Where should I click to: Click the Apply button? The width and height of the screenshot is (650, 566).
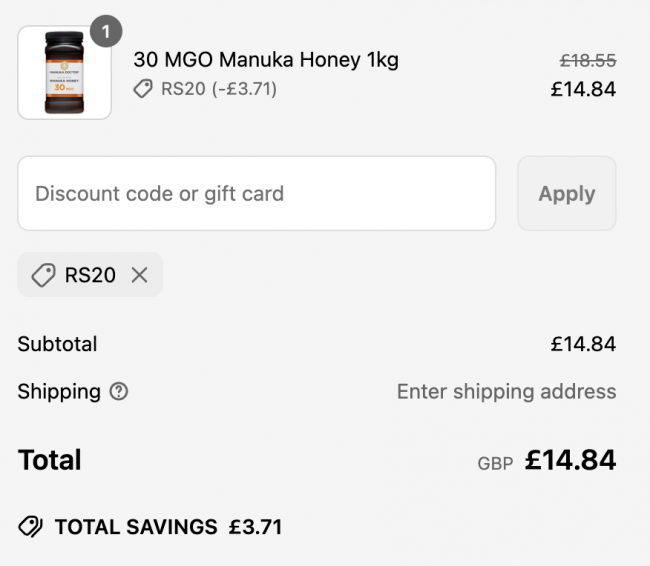pyautogui.click(x=567, y=194)
